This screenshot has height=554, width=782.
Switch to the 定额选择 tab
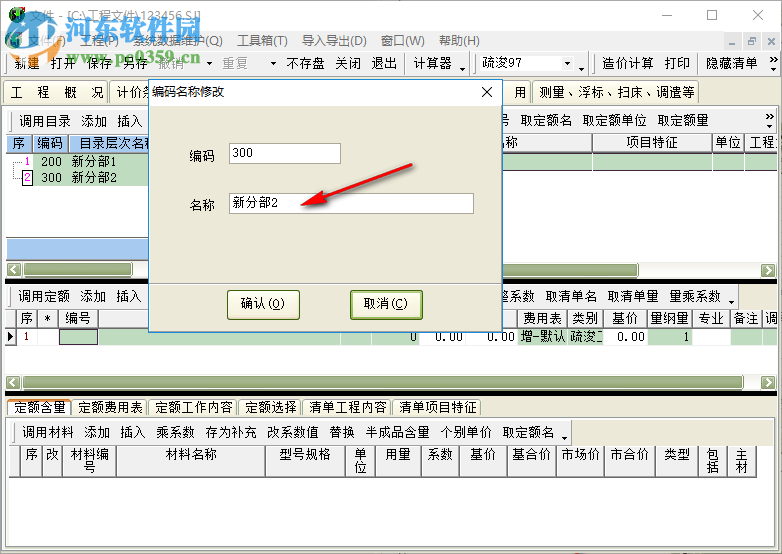click(270, 408)
